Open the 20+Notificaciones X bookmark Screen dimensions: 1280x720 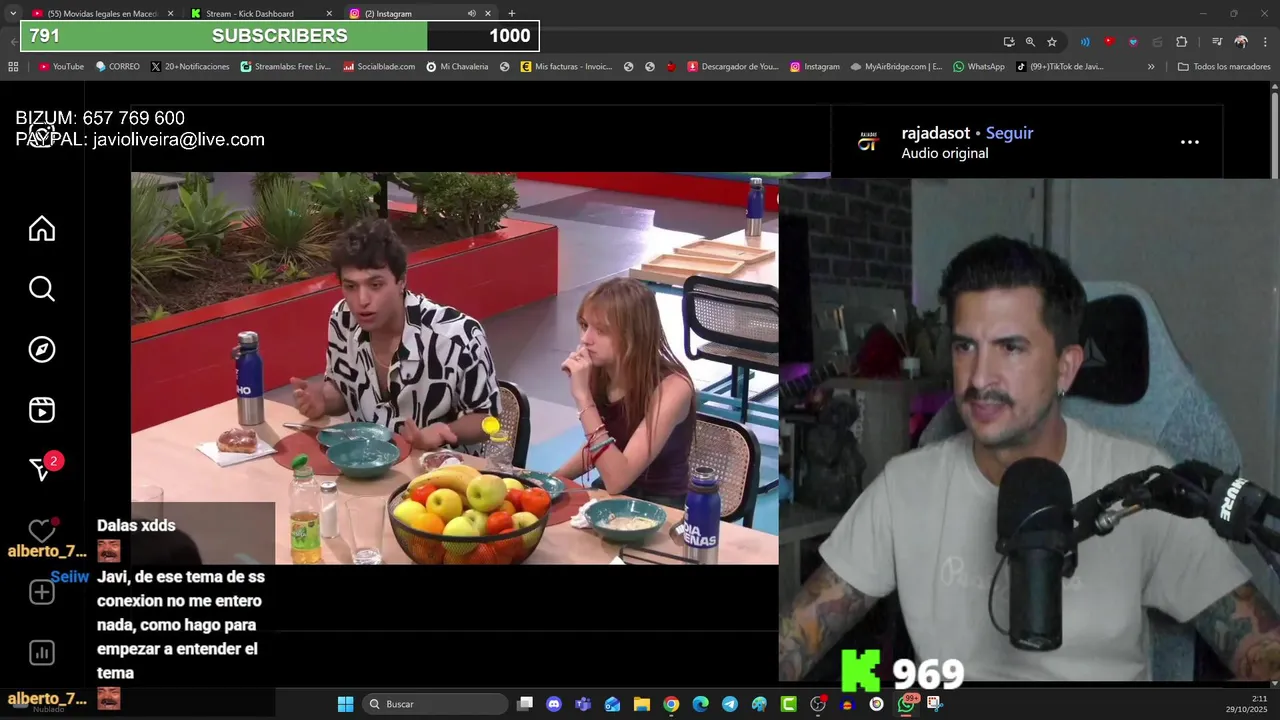click(190, 67)
